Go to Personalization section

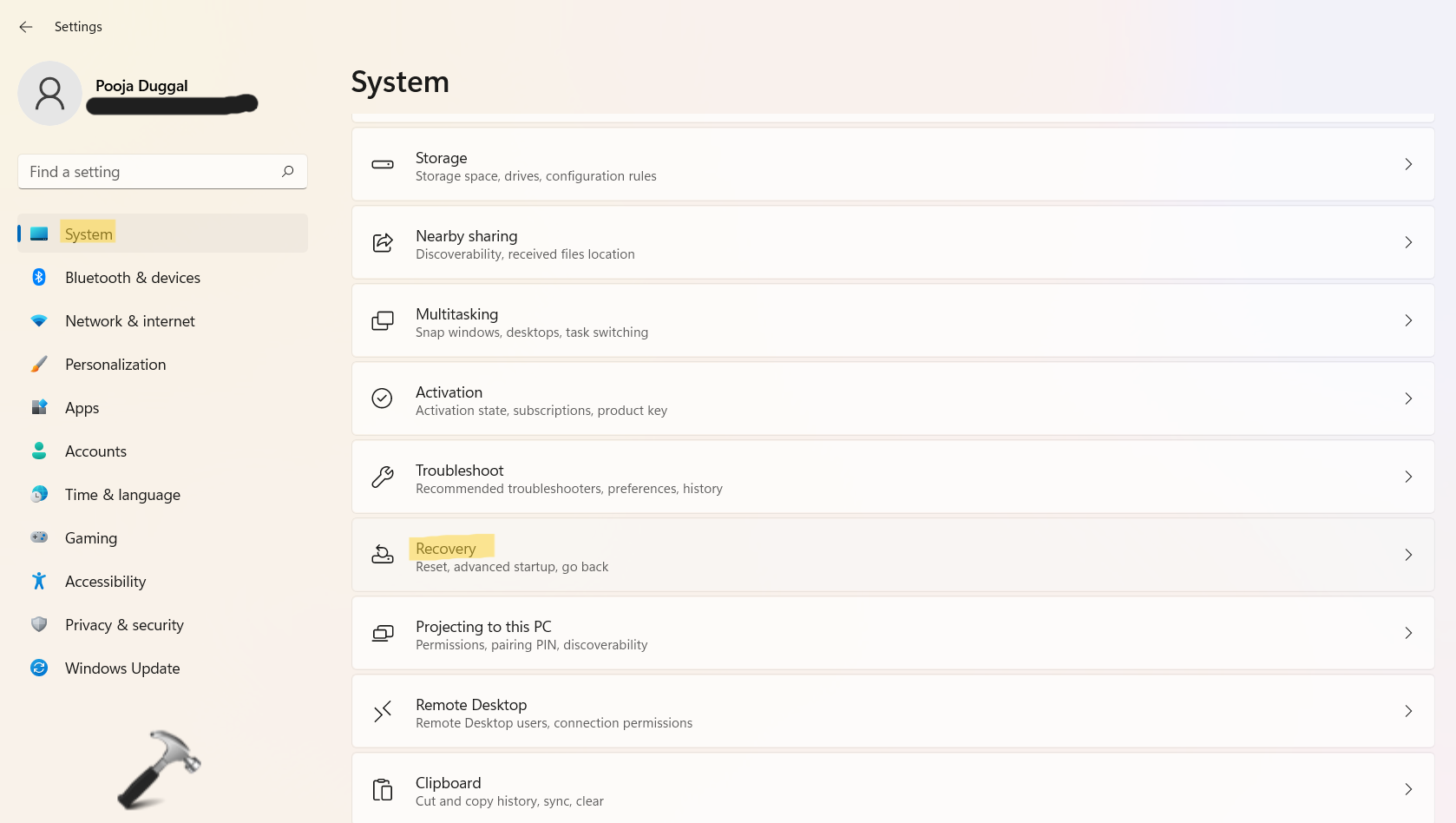tap(115, 365)
